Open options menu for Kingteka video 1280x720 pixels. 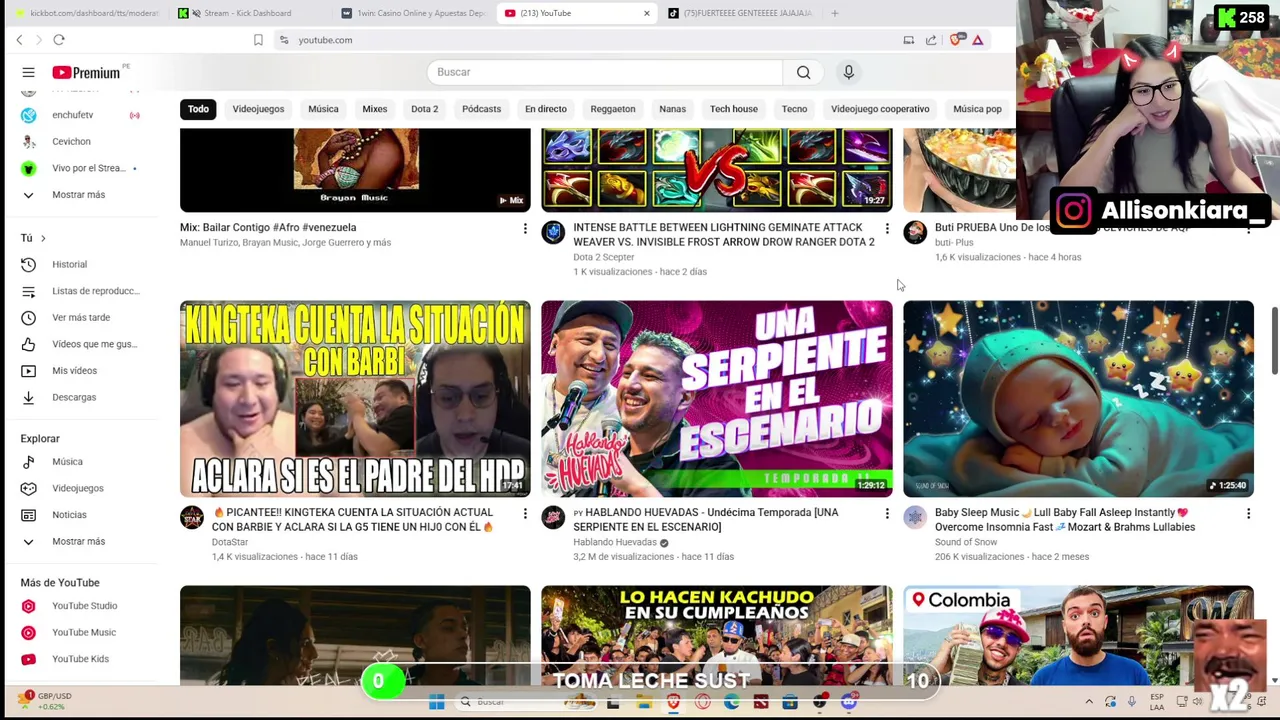pos(525,514)
